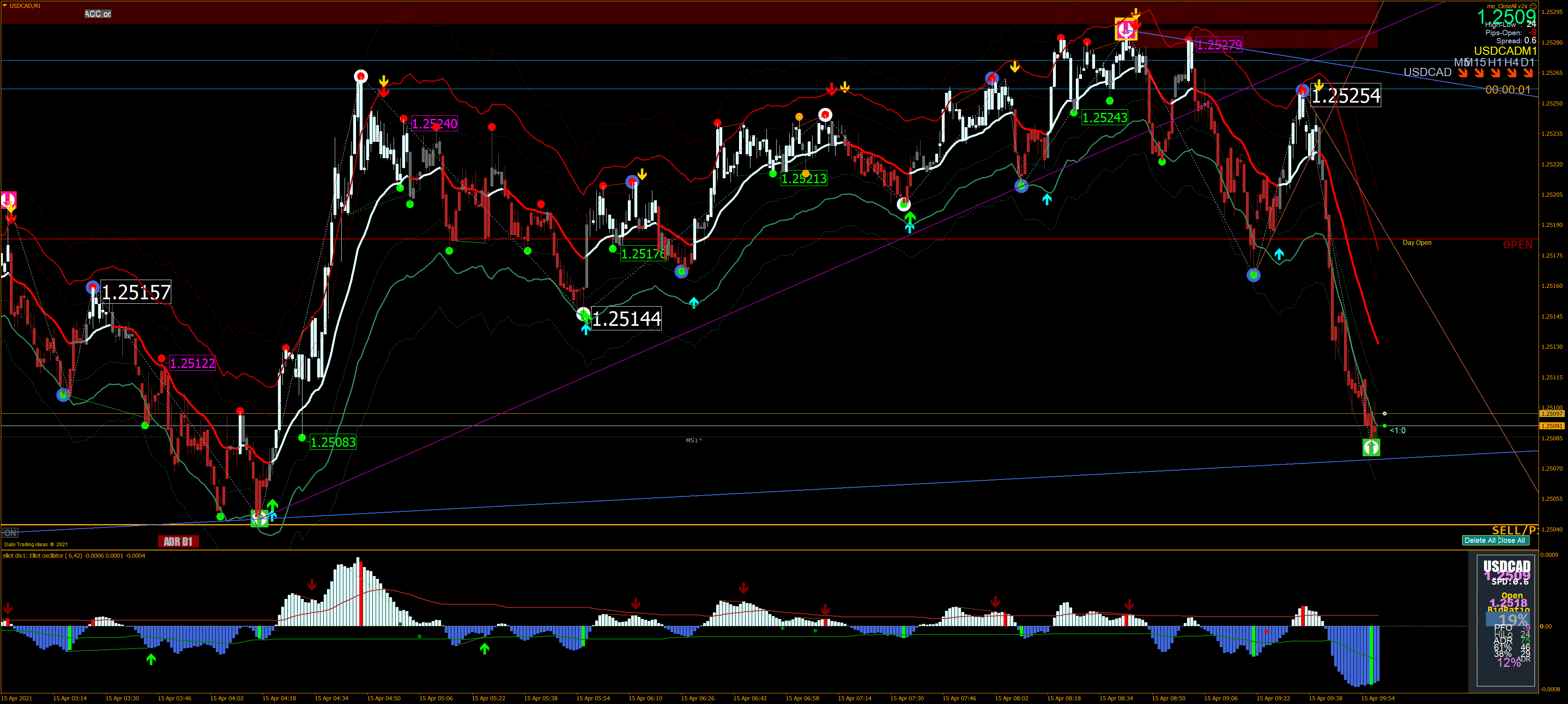Click the D1 timeframe label
This screenshot has height=704, width=1568.
click(1527, 62)
